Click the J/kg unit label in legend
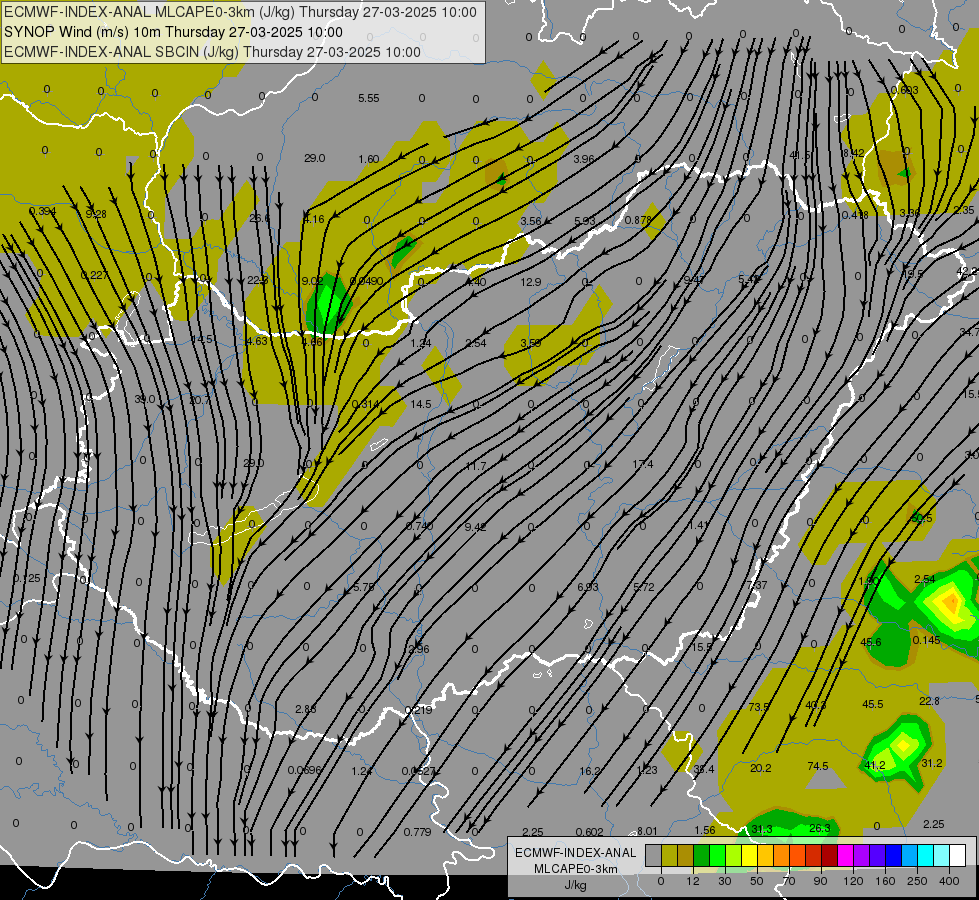The height and width of the screenshot is (900, 979). click(576, 885)
